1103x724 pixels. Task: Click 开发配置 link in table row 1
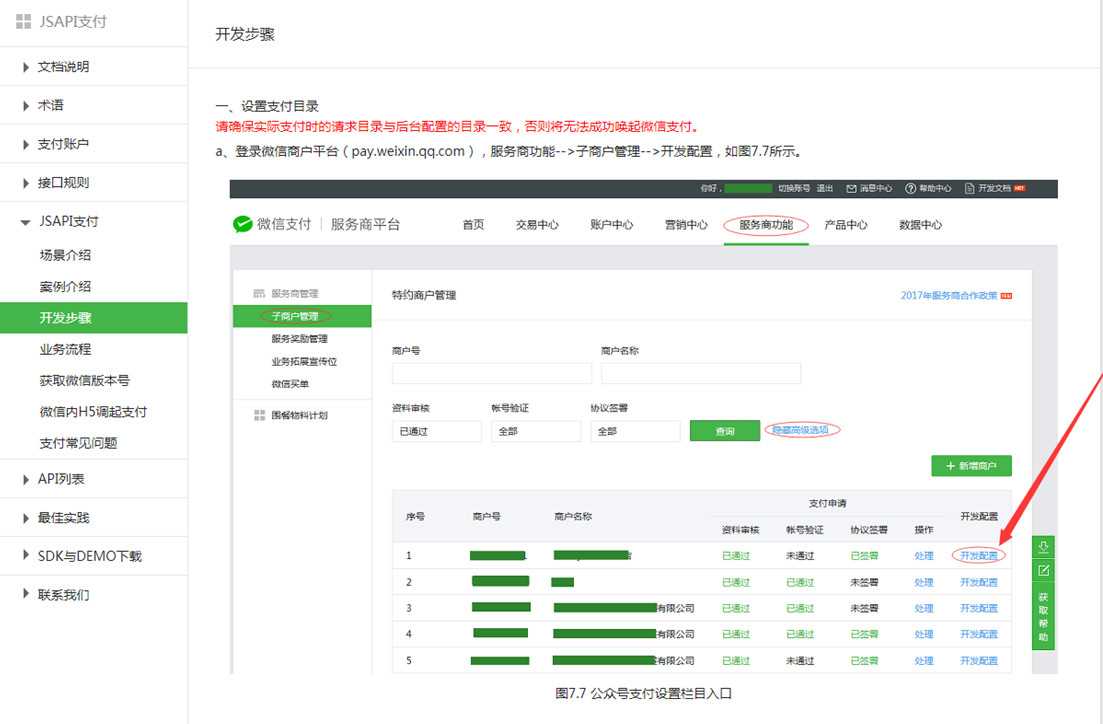coord(978,556)
